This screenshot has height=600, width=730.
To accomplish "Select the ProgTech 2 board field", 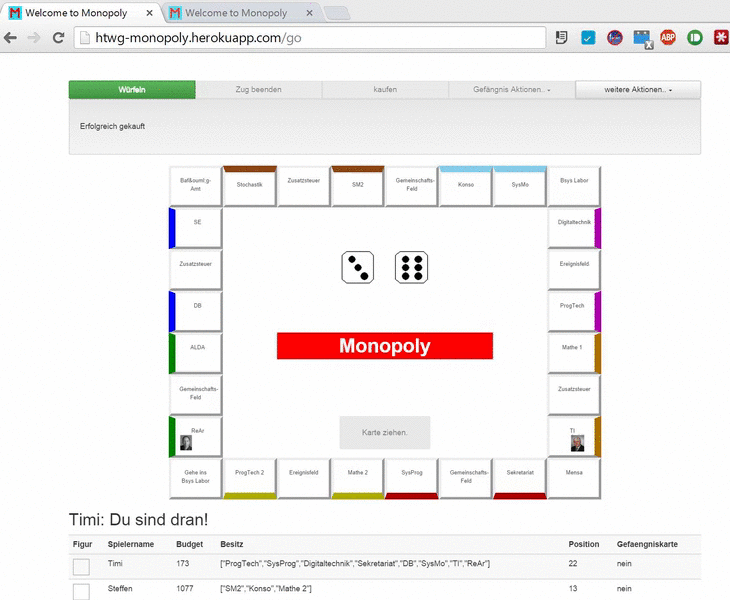I will pos(250,479).
